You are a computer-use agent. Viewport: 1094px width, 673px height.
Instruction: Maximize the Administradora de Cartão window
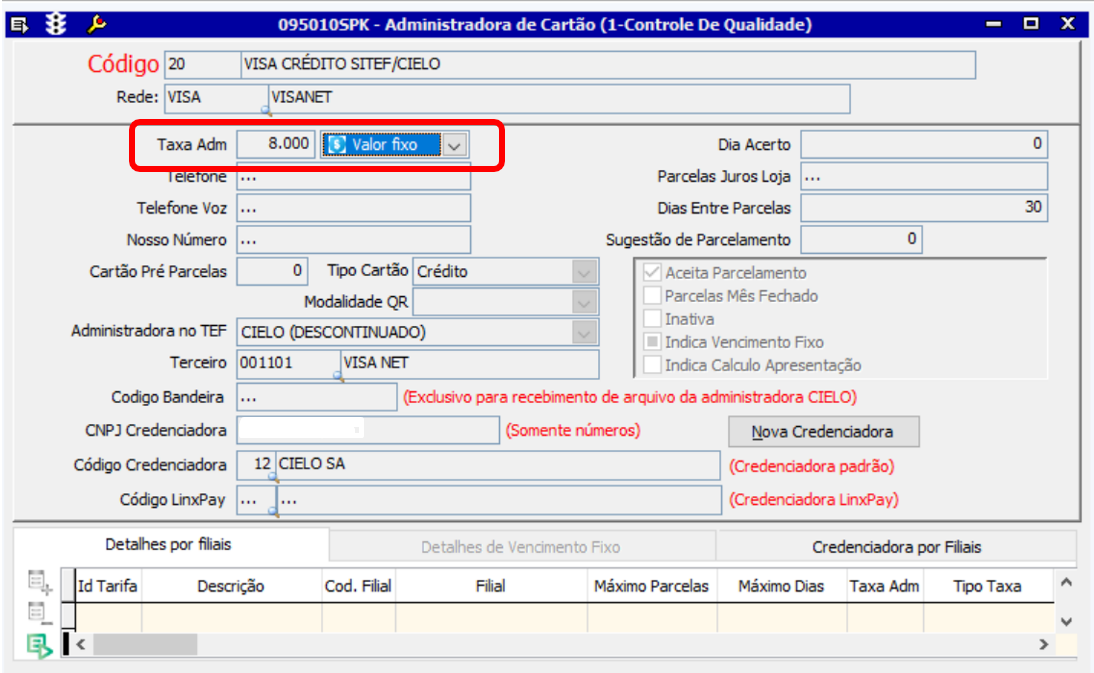(1031, 24)
